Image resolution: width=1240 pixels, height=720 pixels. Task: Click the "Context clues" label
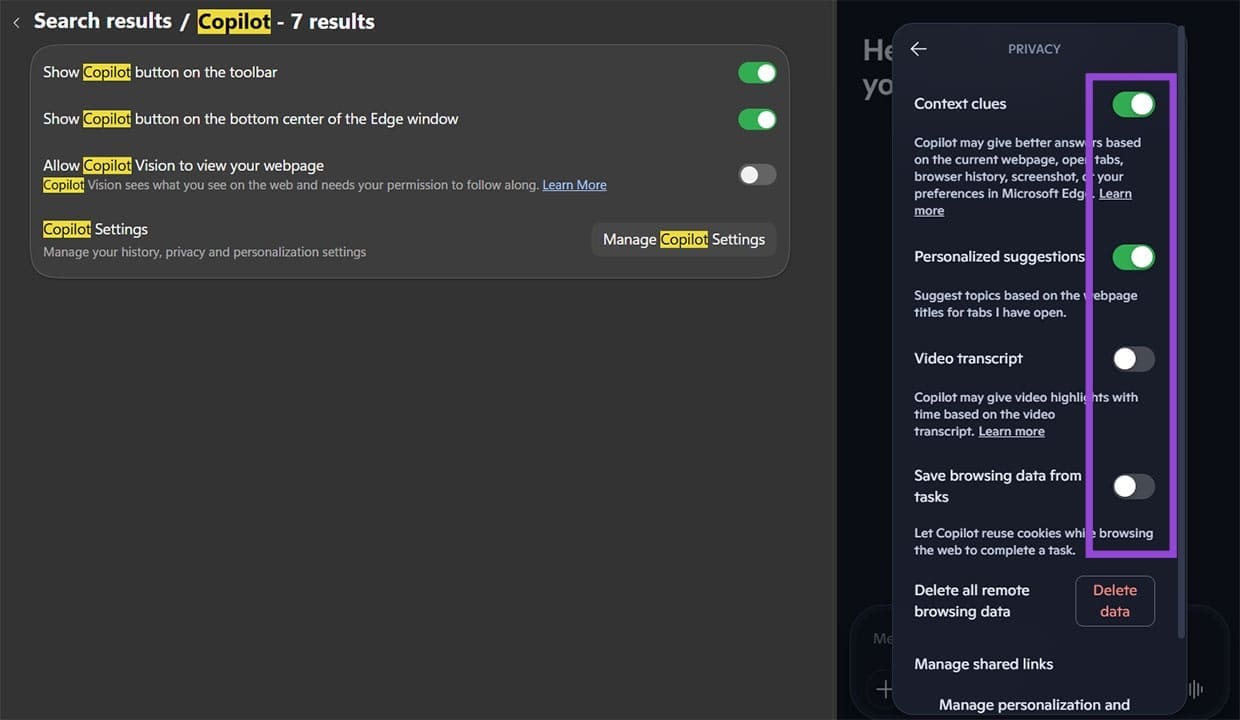pos(960,104)
